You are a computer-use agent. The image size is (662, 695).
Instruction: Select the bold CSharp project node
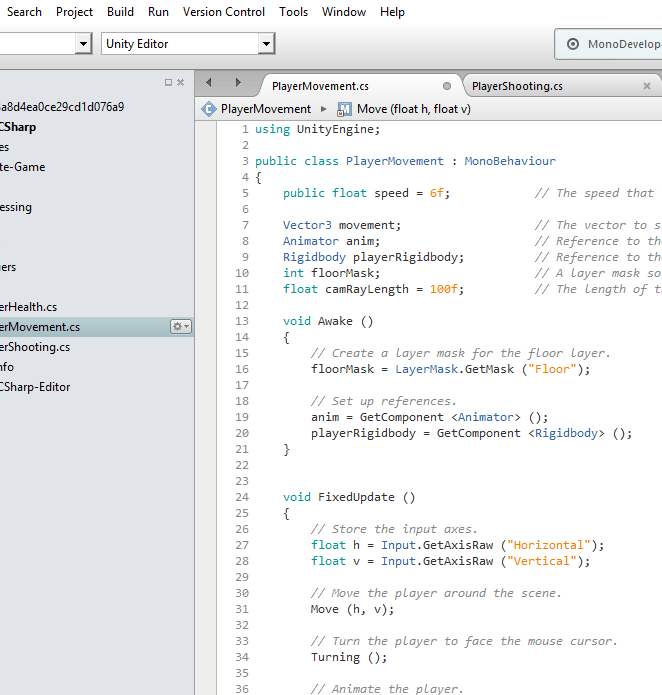point(18,127)
